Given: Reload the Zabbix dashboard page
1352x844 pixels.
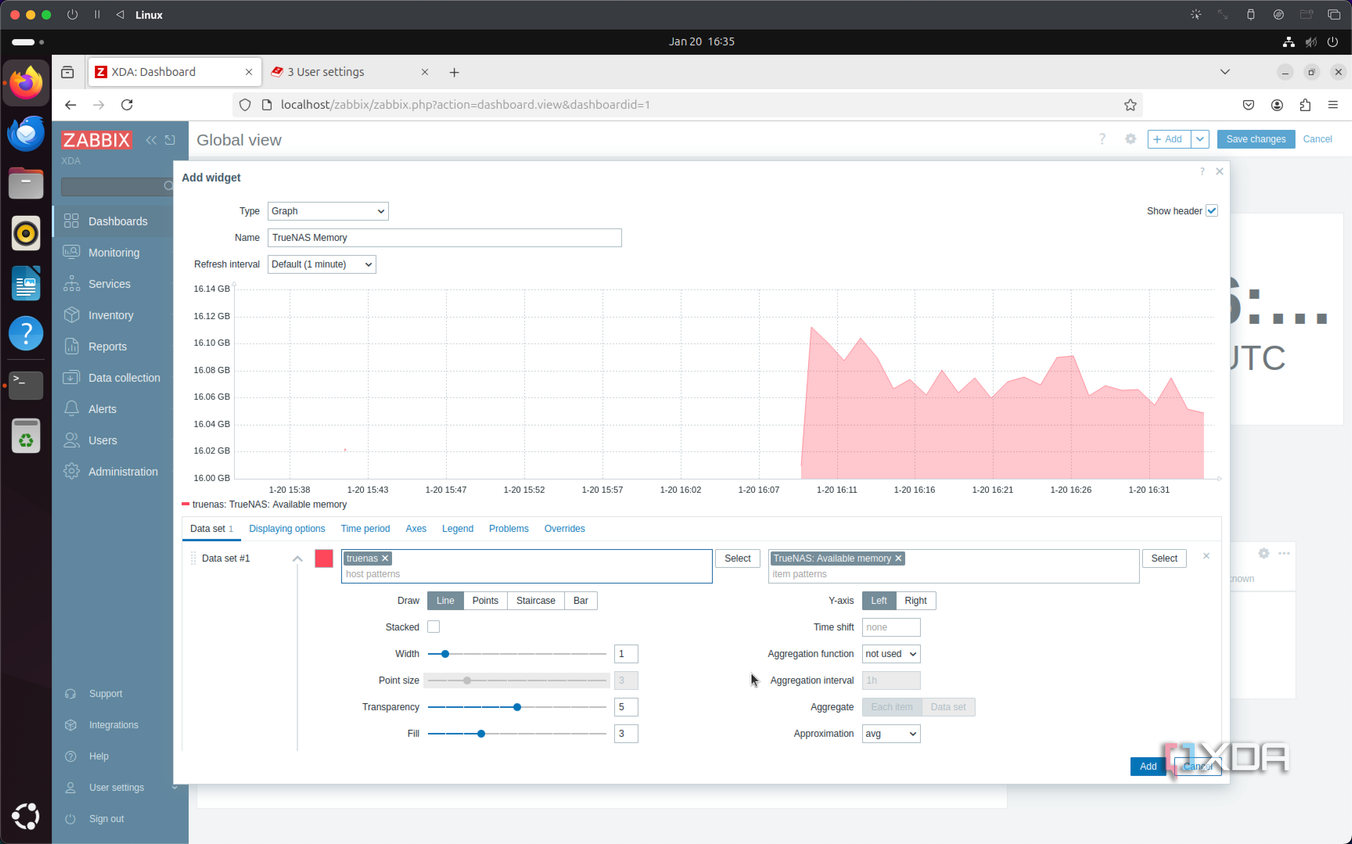Looking at the screenshot, I should pos(127,105).
